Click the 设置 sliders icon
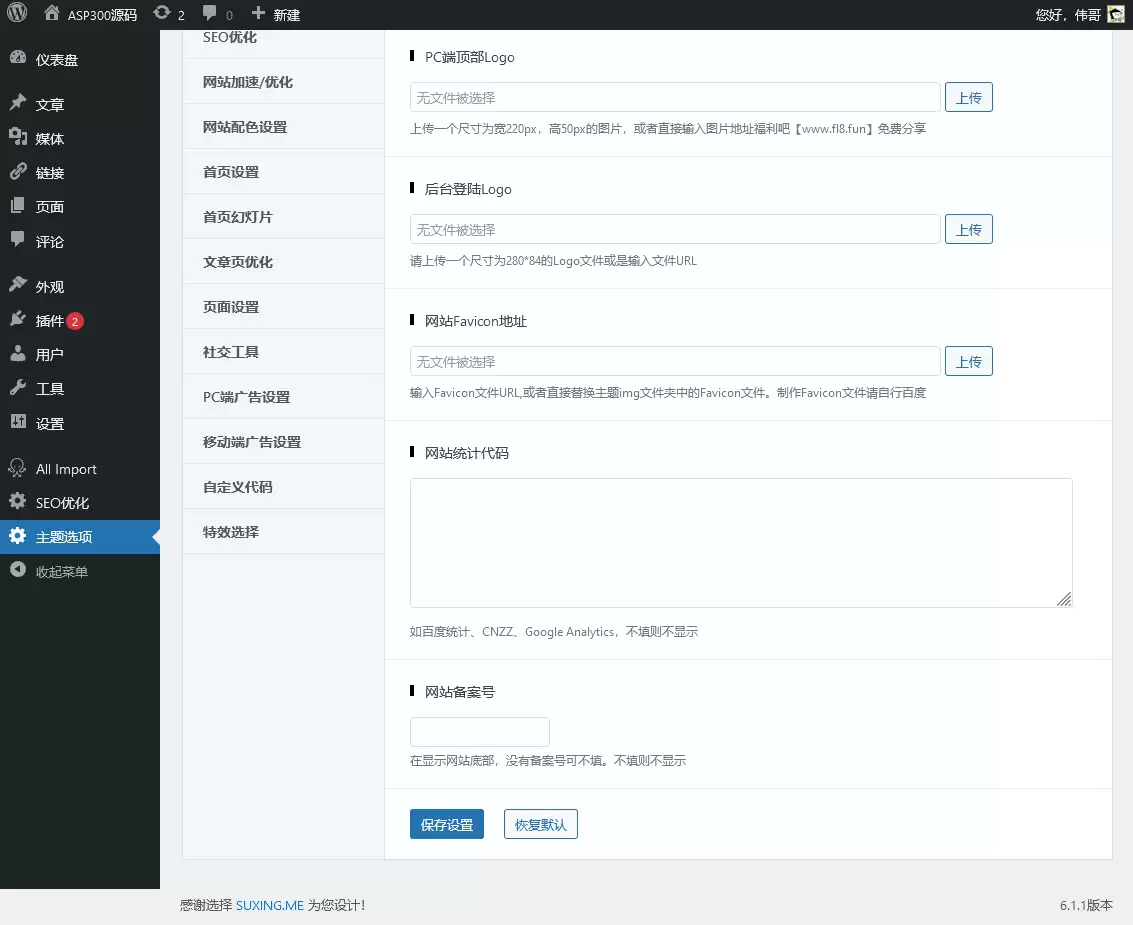 tap(18, 422)
